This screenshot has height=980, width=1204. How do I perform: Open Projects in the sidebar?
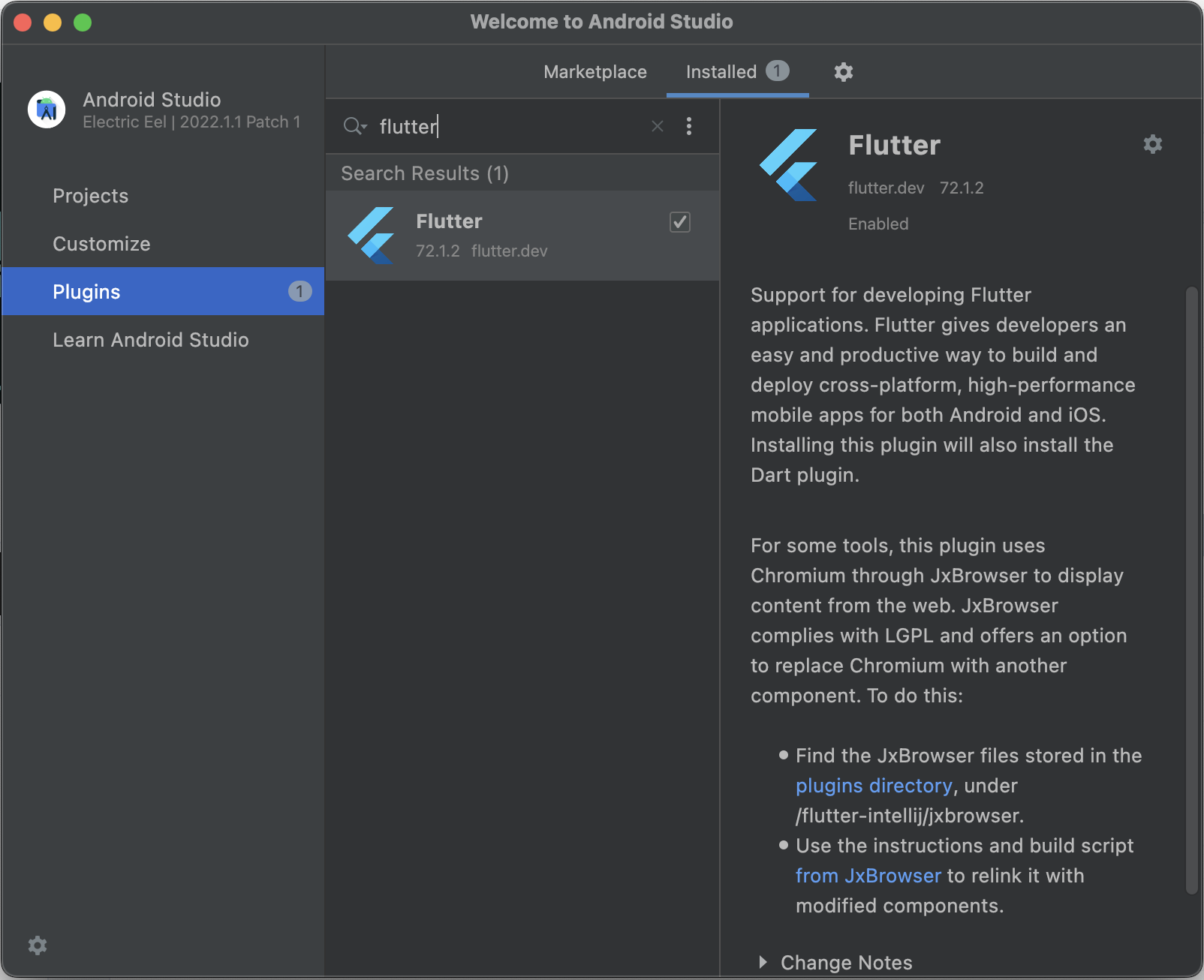163,196
